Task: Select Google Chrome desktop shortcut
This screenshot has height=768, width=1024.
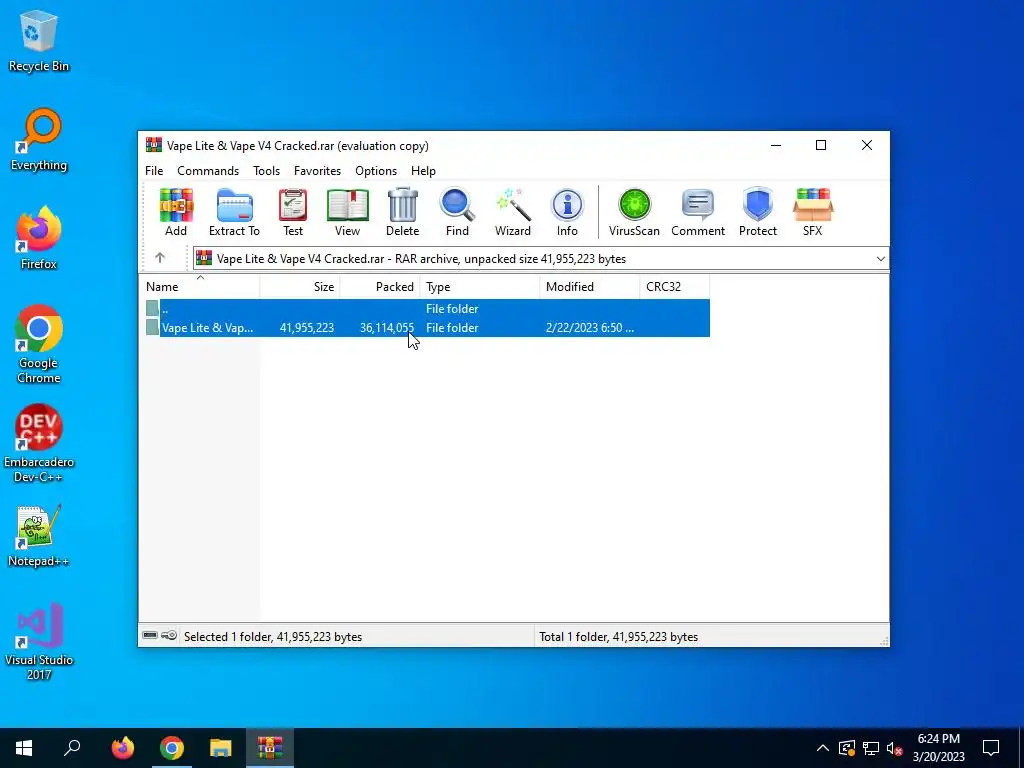Action: pyautogui.click(x=39, y=344)
